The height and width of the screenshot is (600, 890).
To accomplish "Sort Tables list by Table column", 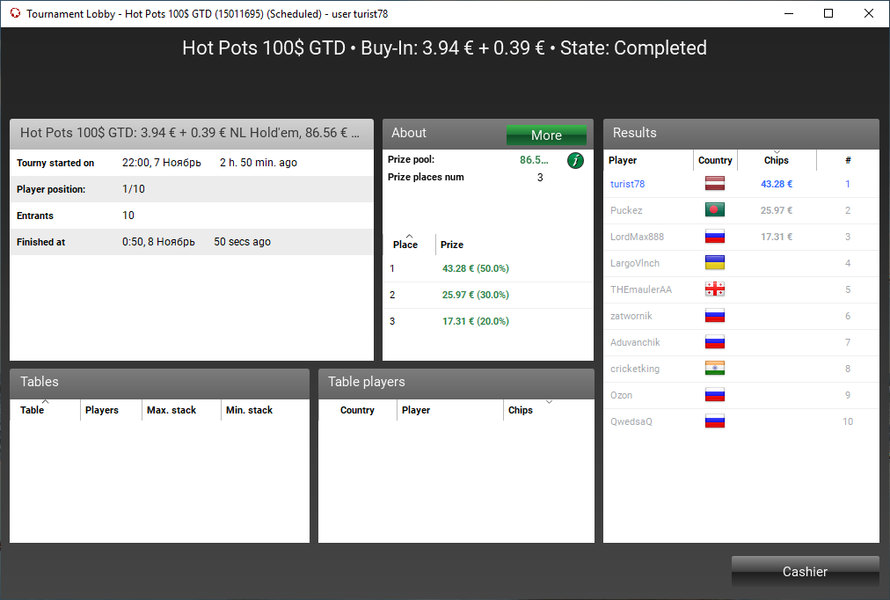I will 33,410.
